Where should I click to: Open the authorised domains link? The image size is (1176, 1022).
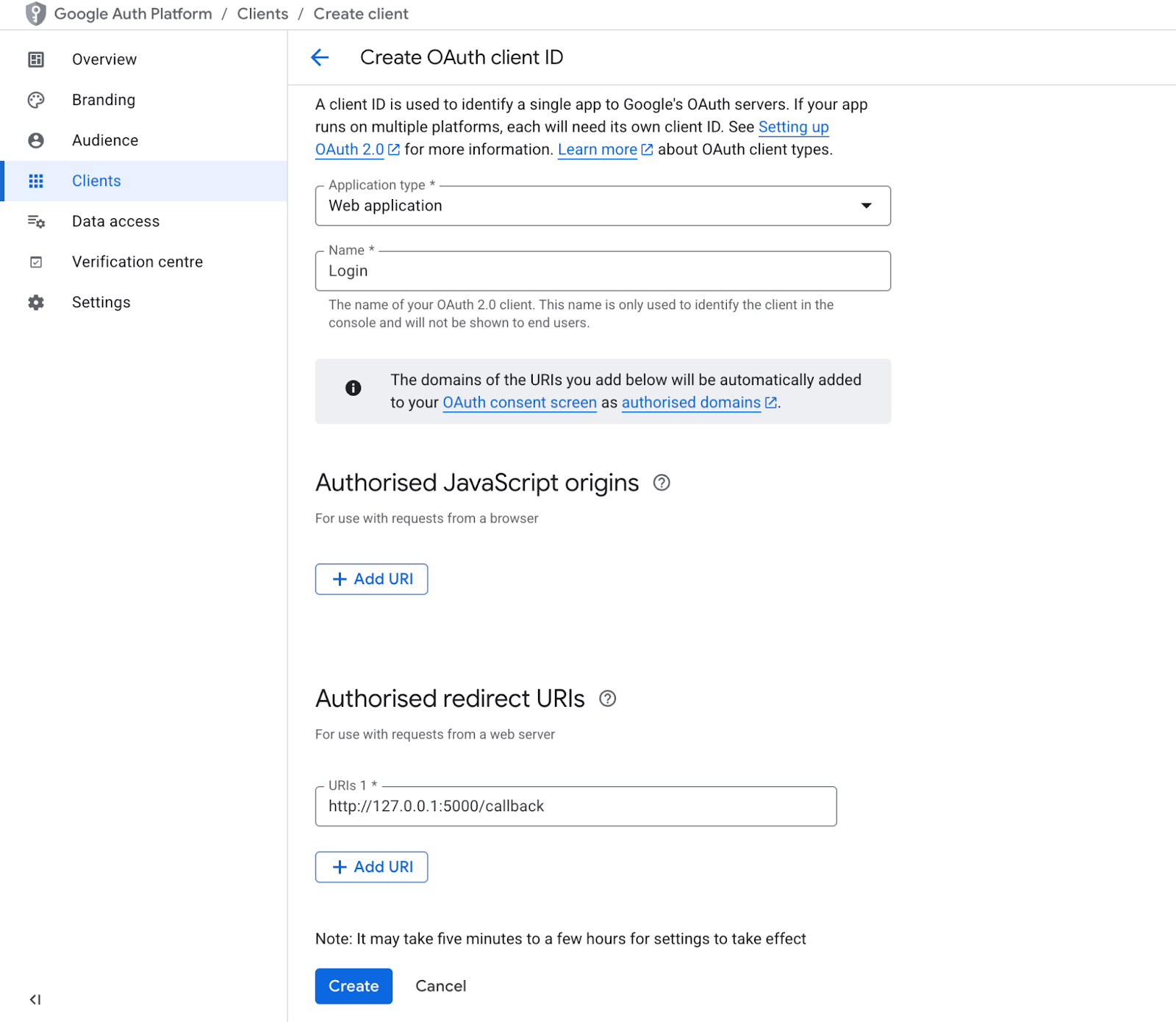(x=691, y=403)
